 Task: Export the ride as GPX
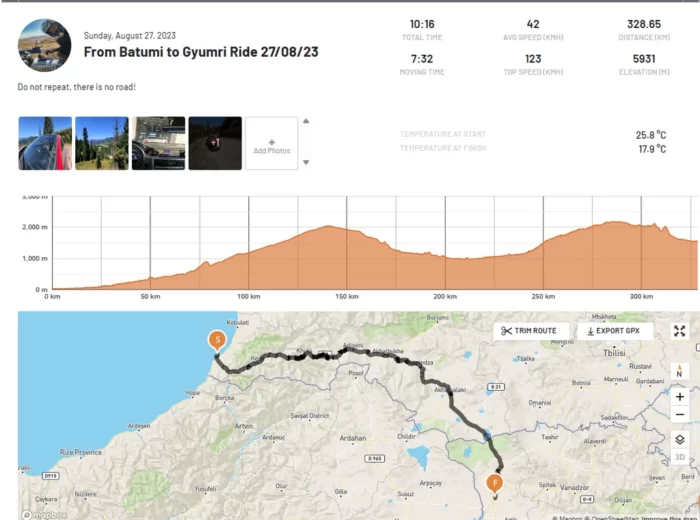[x=618, y=331]
